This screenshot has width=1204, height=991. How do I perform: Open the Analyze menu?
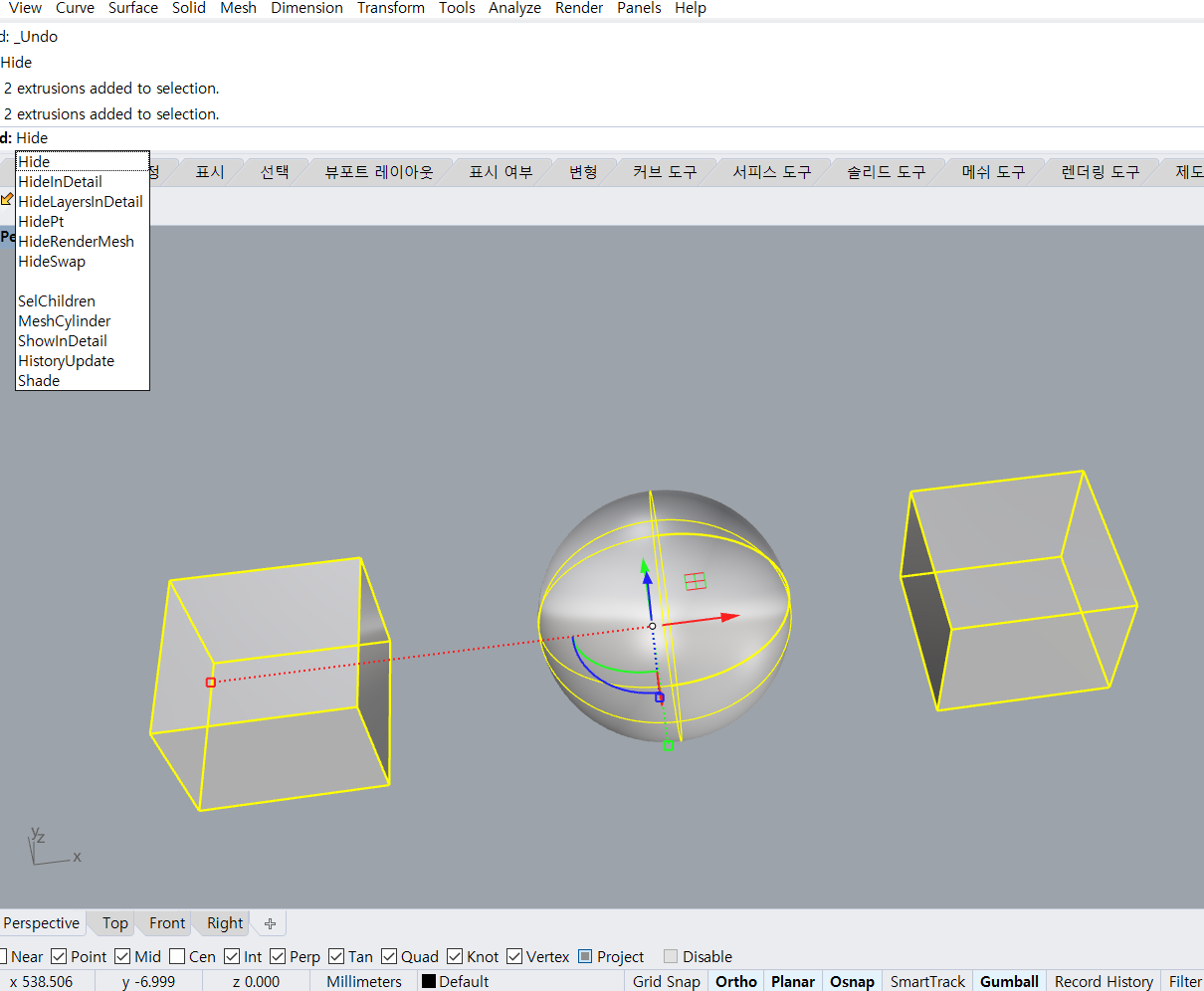pos(514,8)
